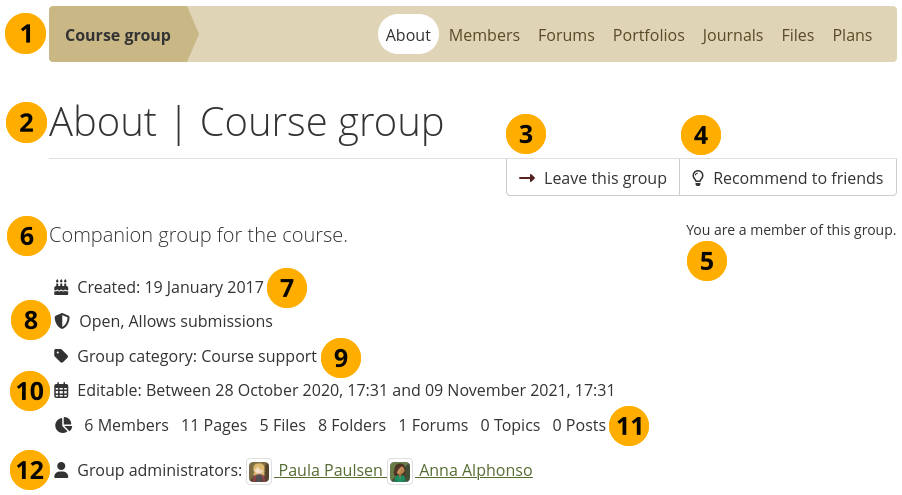Screen dimensions: 902x495
Task: Click Anna Alphonso's profile picture
Action: pos(400,471)
